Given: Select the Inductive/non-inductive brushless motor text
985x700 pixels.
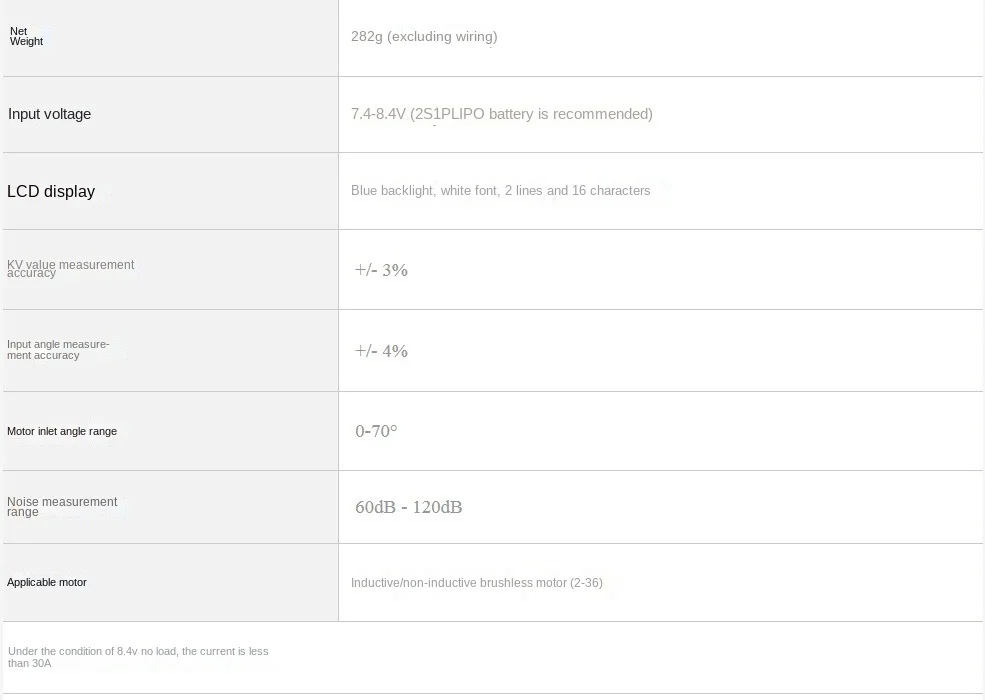Looking at the screenshot, I should click(458, 583).
